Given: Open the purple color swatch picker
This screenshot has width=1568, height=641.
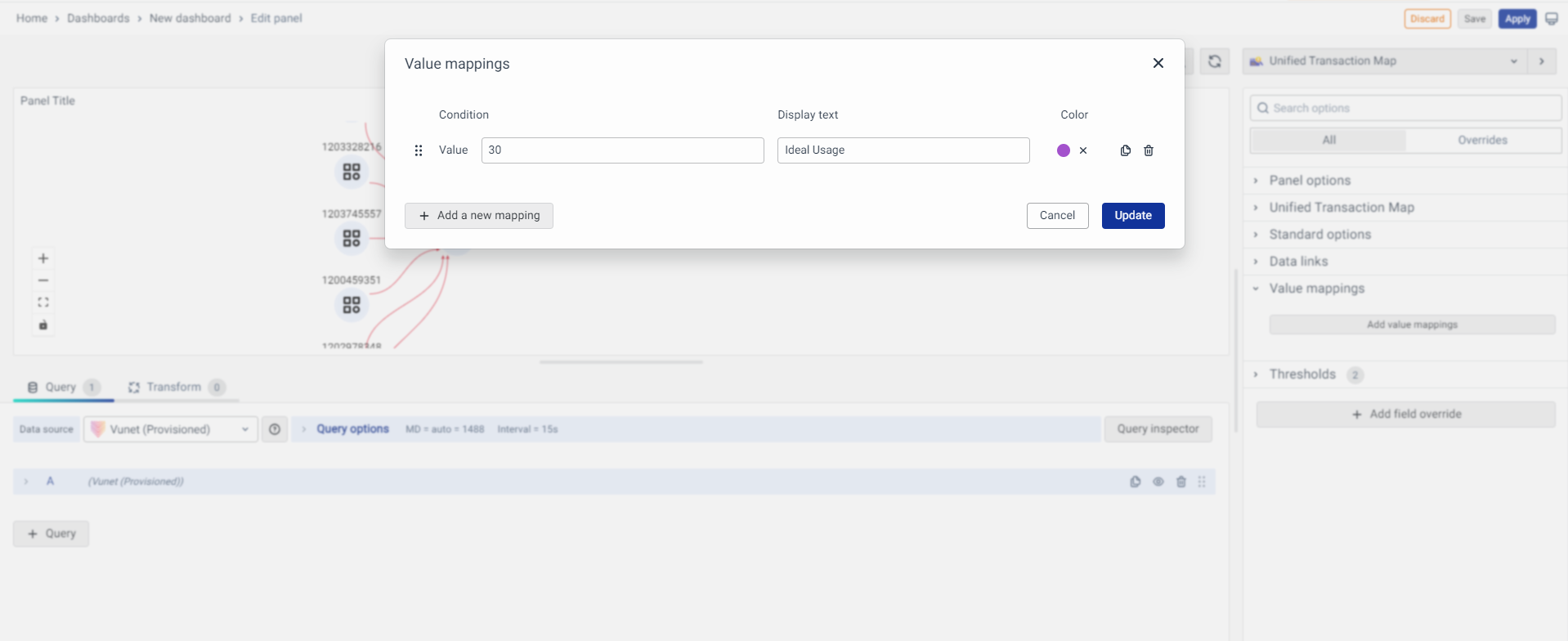Looking at the screenshot, I should [x=1063, y=150].
